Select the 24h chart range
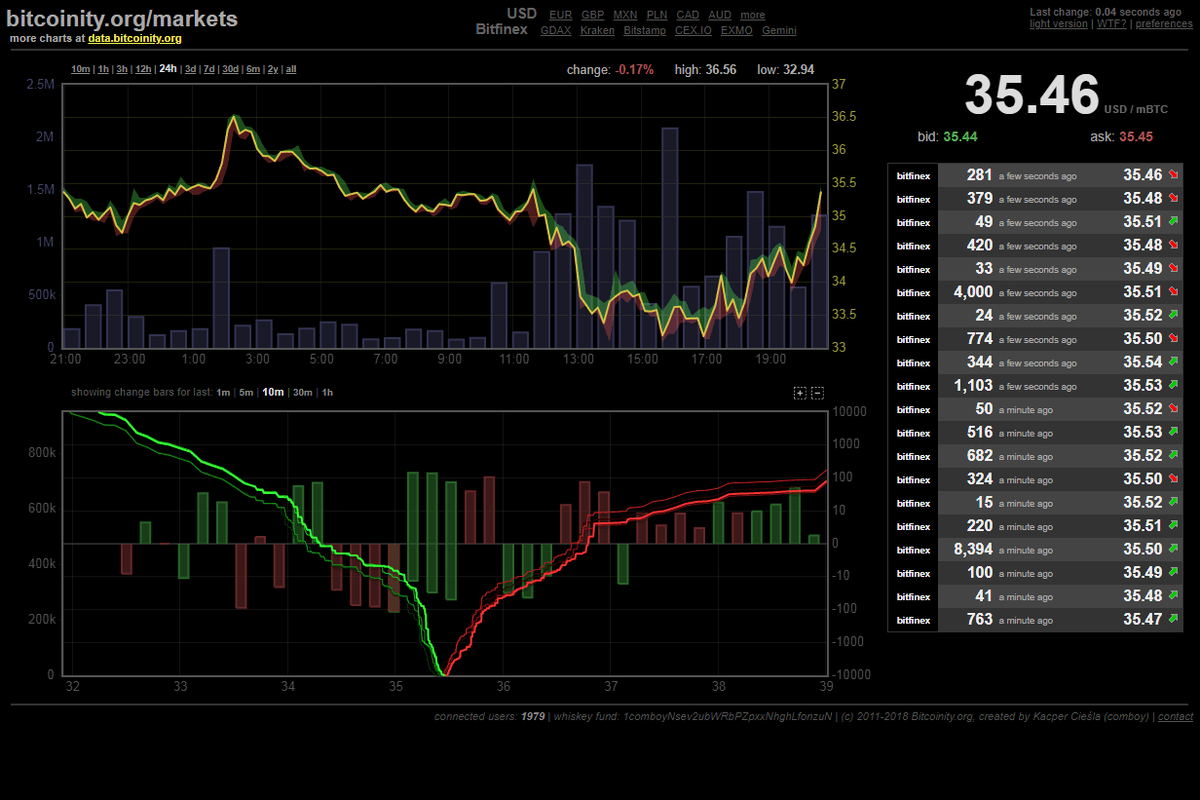 coord(168,69)
